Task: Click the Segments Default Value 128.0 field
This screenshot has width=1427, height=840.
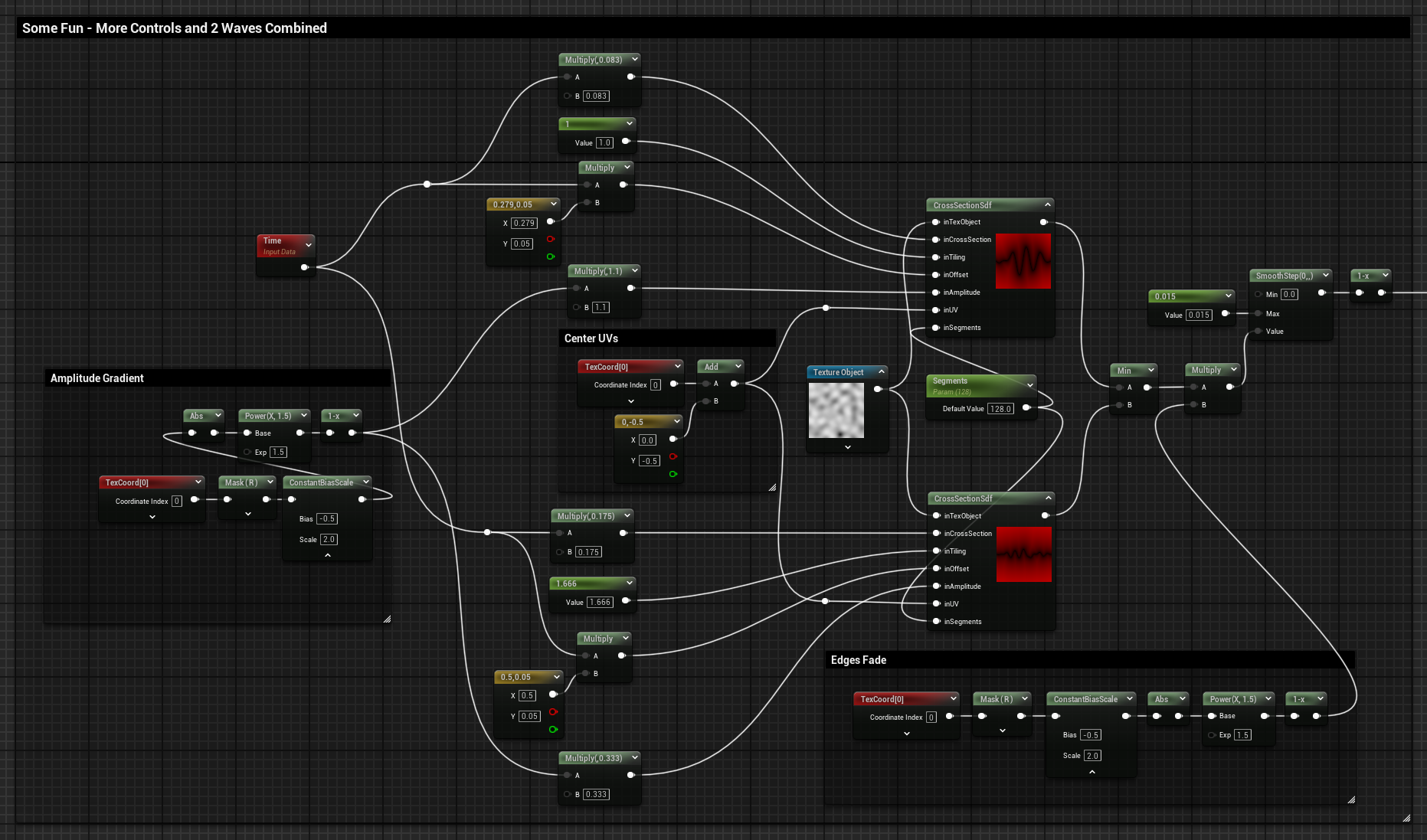Action: (1000, 409)
